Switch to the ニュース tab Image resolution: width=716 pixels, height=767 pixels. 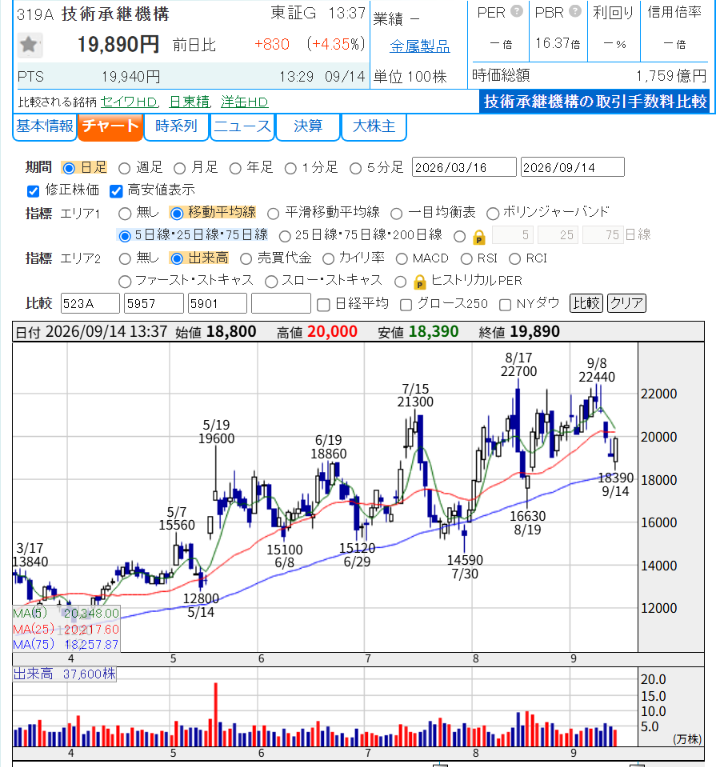tap(243, 127)
